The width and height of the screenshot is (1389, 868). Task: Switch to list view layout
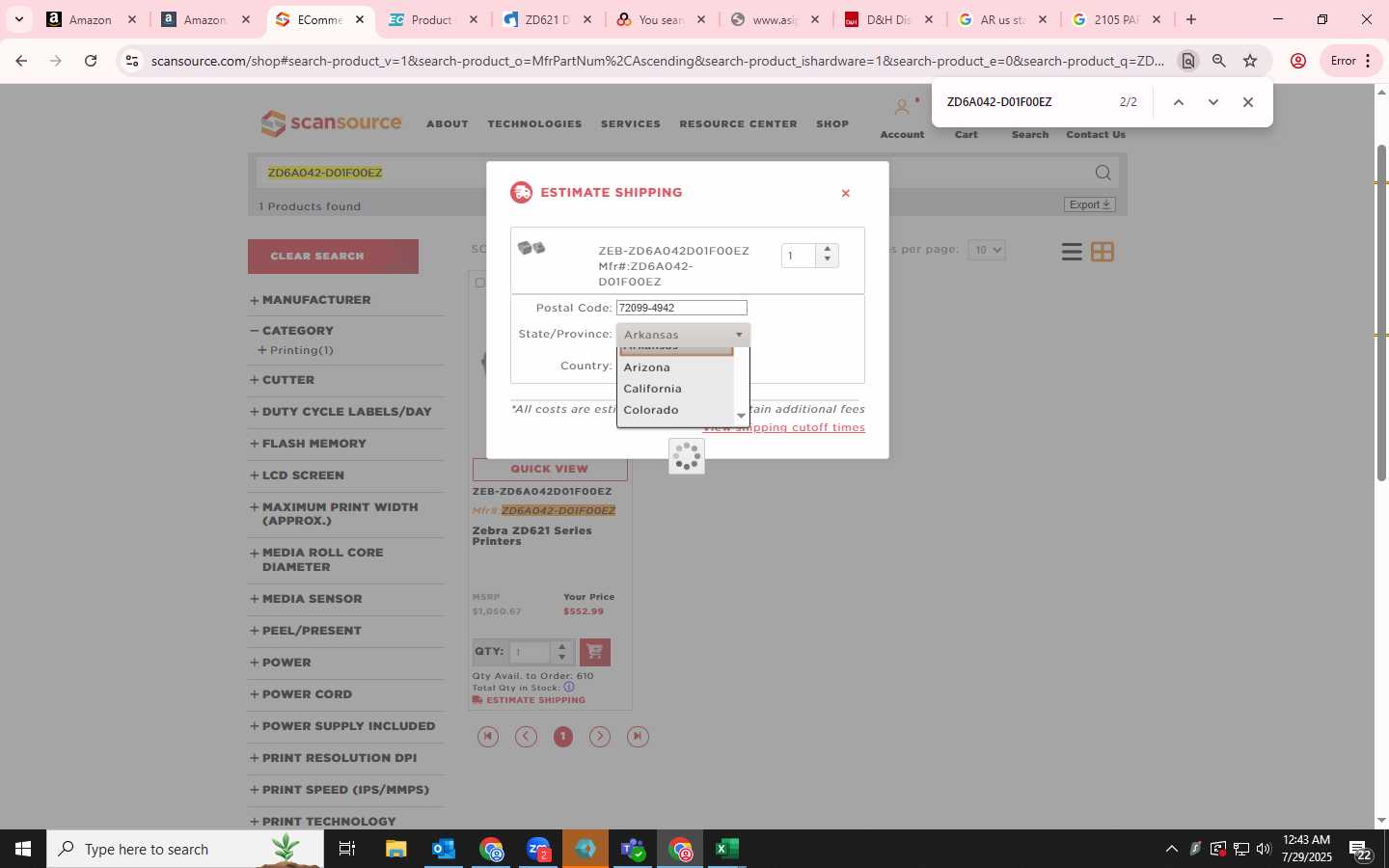pos(1072,252)
